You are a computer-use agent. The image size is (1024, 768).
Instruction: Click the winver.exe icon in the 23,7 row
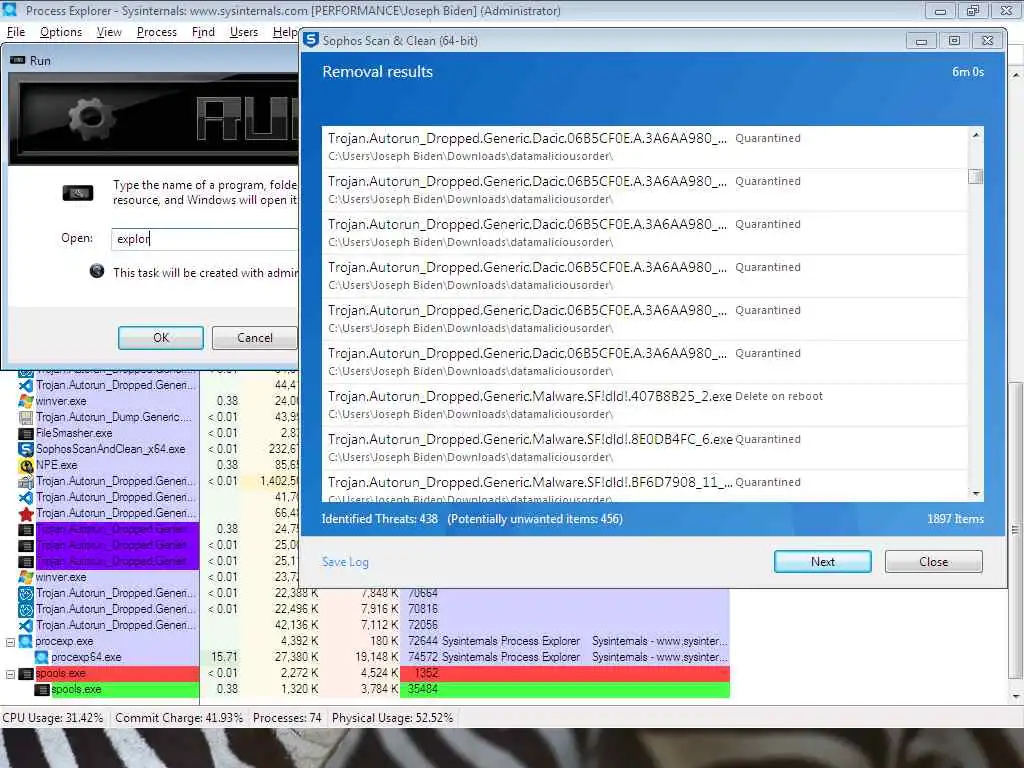pyautogui.click(x=25, y=577)
